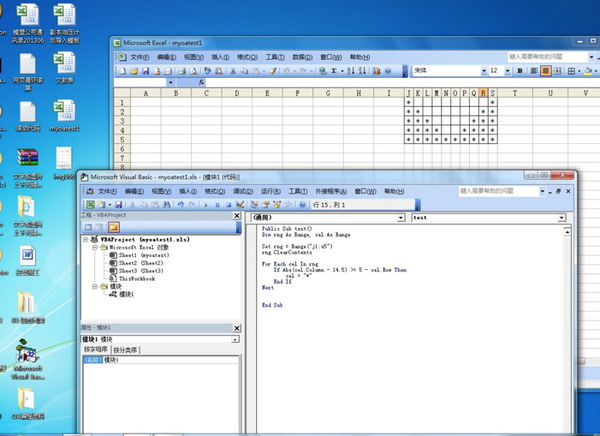Click the VBA help question mark icon
600x436 pixels.
click(302, 205)
